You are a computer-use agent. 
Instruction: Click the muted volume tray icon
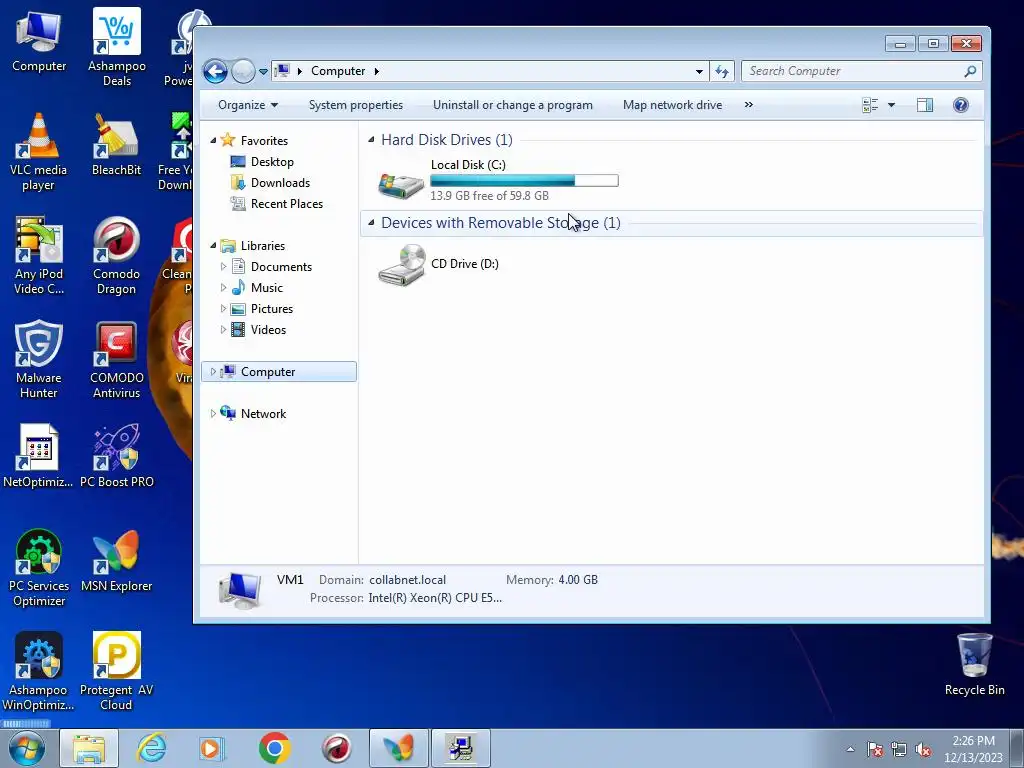(923, 749)
